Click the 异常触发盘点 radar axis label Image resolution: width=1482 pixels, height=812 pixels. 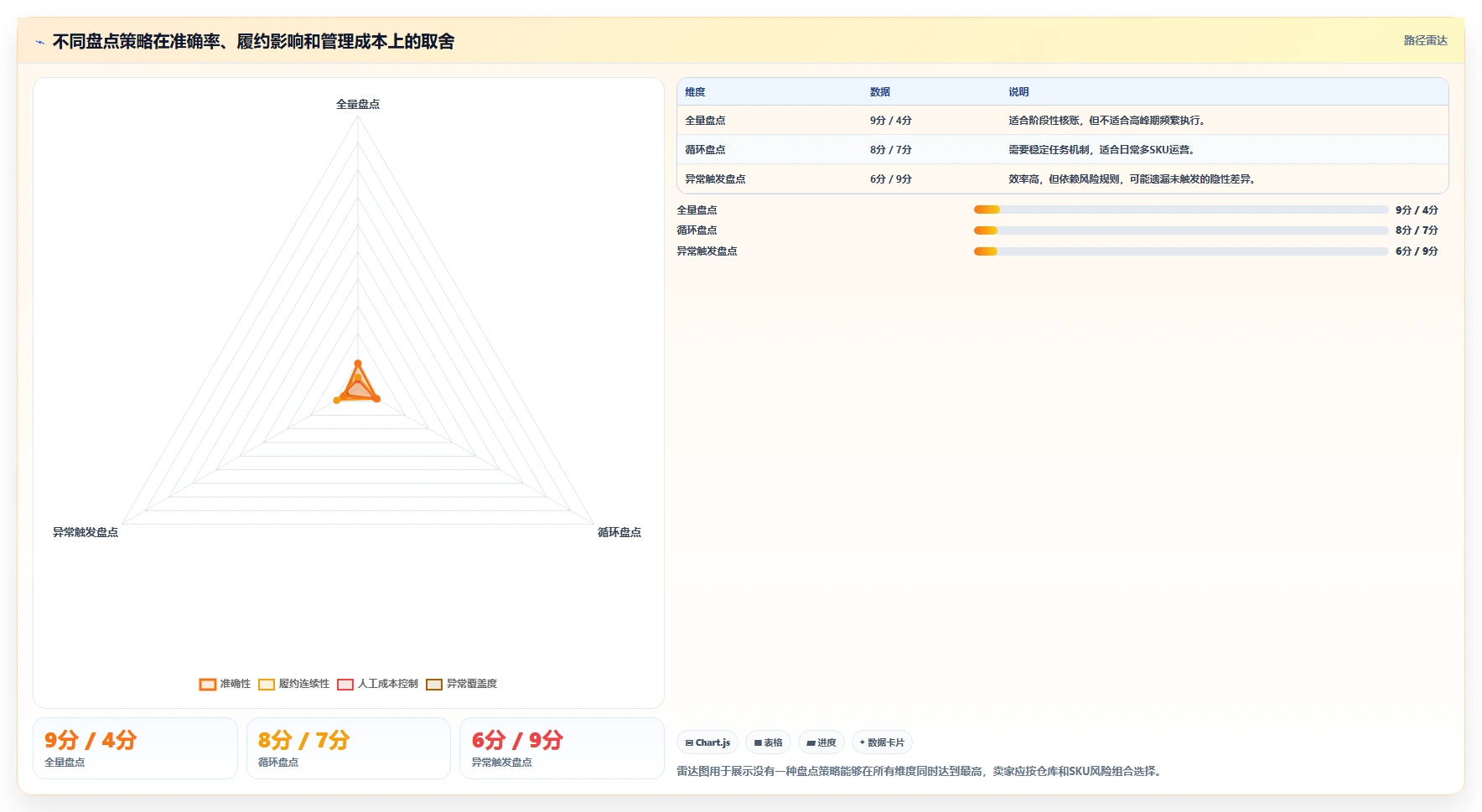point(85,533)
